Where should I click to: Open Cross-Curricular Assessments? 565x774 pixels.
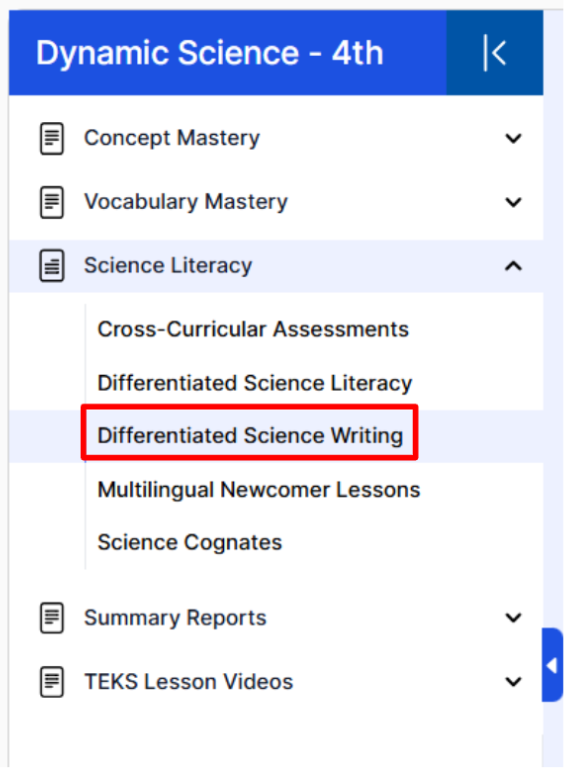click(x=253, y=329)
